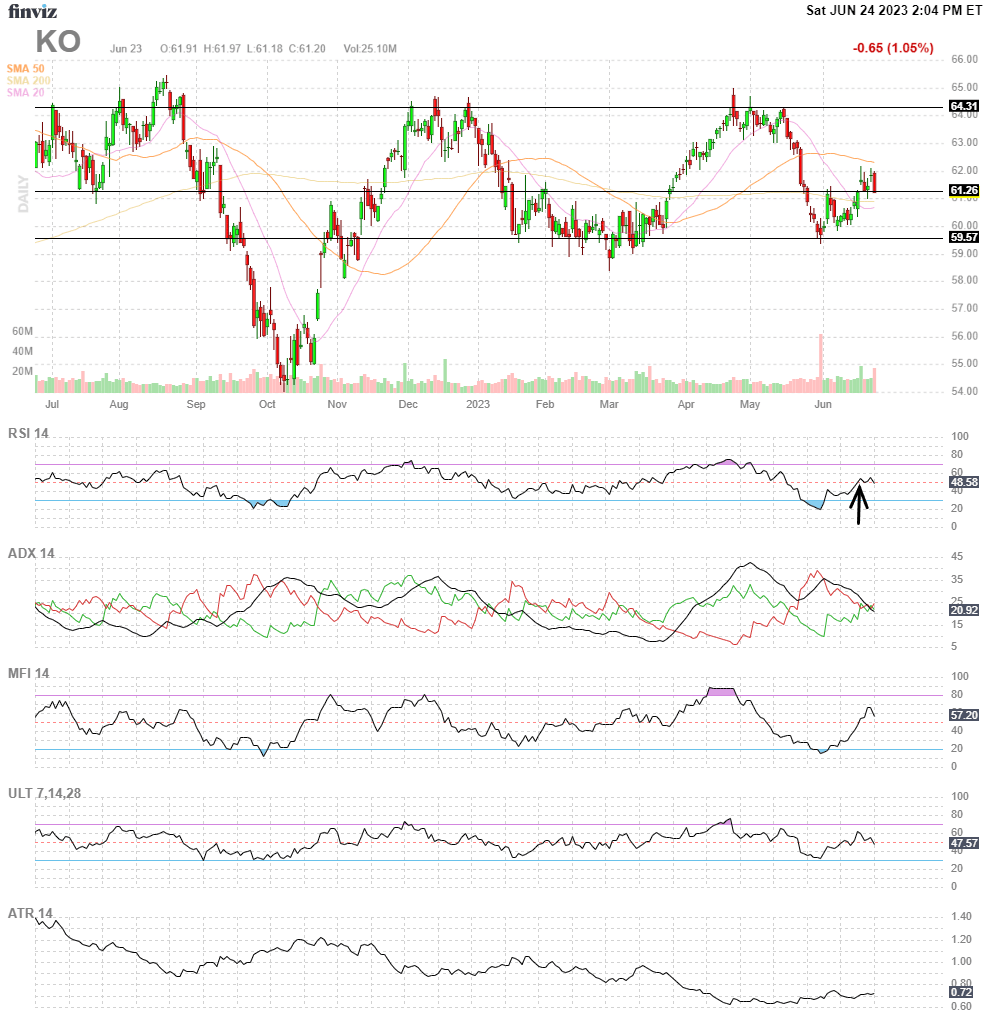Click the ATR 14 indicator title
Image resolution: width=991 pixels, height=1022 pixels.
(x=30, y=913)
